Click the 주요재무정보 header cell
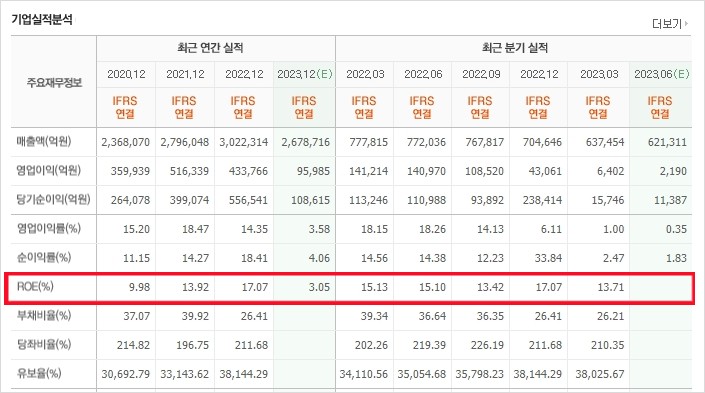705x393 pixels. click(x=54, y=82)
